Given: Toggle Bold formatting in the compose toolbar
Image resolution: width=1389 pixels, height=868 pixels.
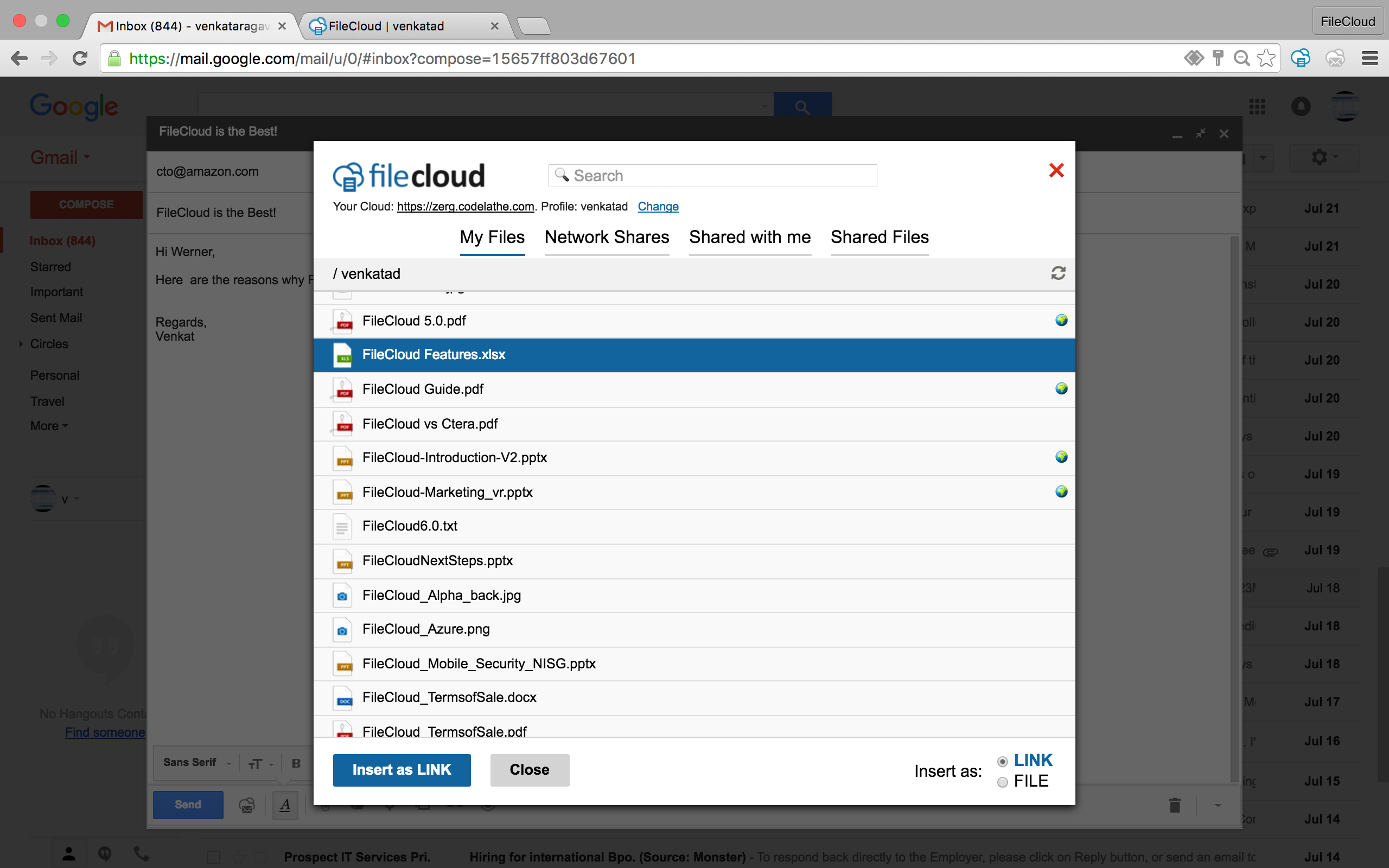Looking at the screenshot, I should point(296,763).
